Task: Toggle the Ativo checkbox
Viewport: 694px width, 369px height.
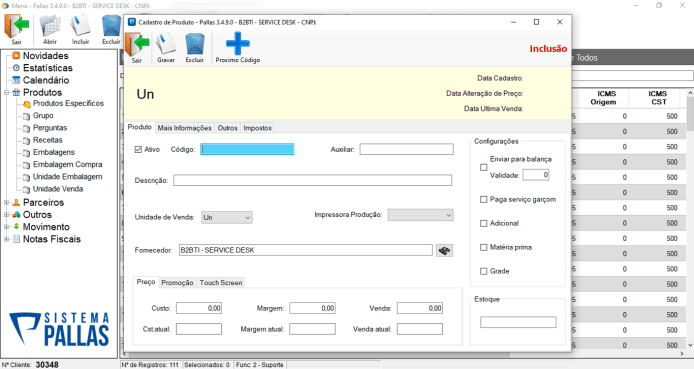Action: coord(138,150)
